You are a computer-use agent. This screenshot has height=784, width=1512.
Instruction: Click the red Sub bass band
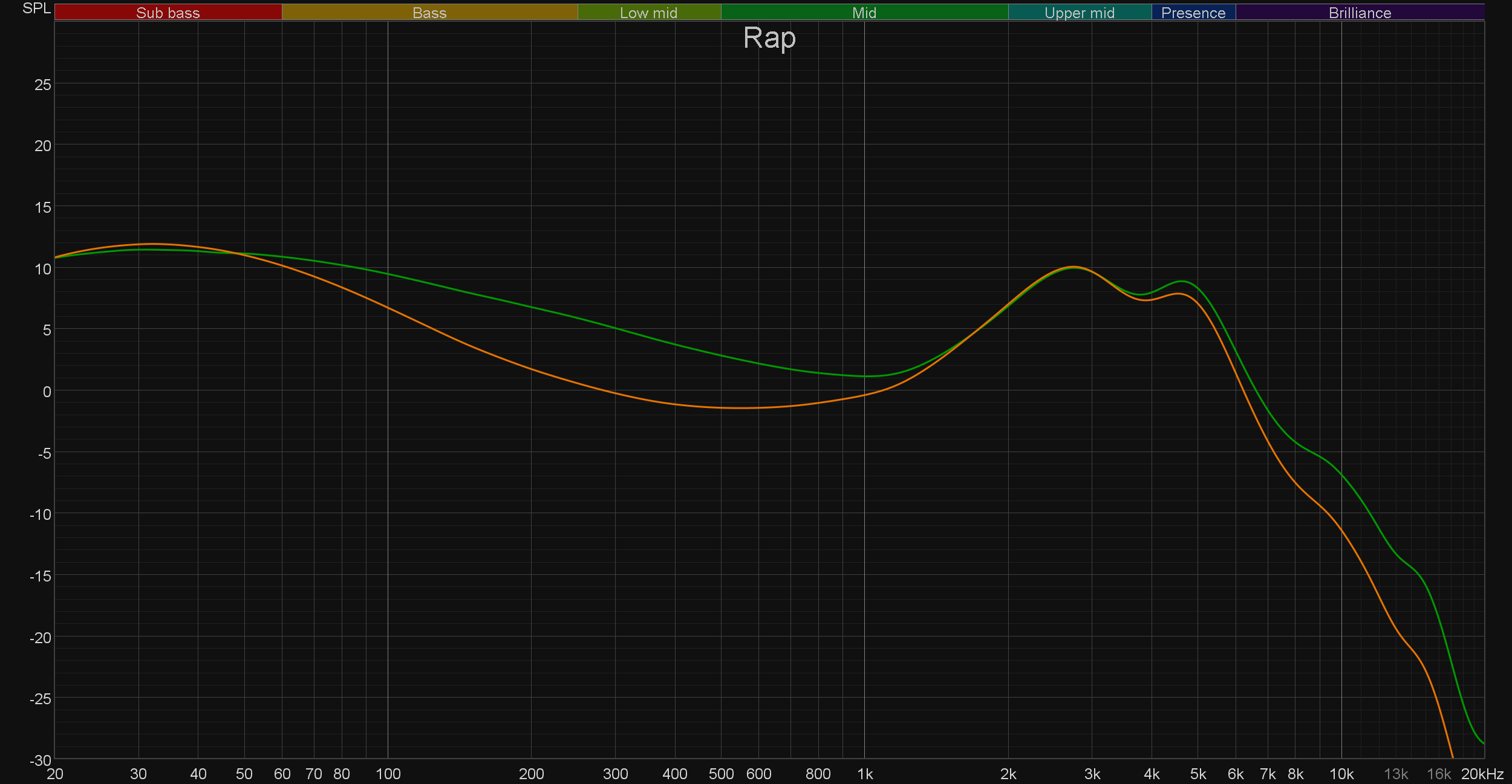click(168, 12)
